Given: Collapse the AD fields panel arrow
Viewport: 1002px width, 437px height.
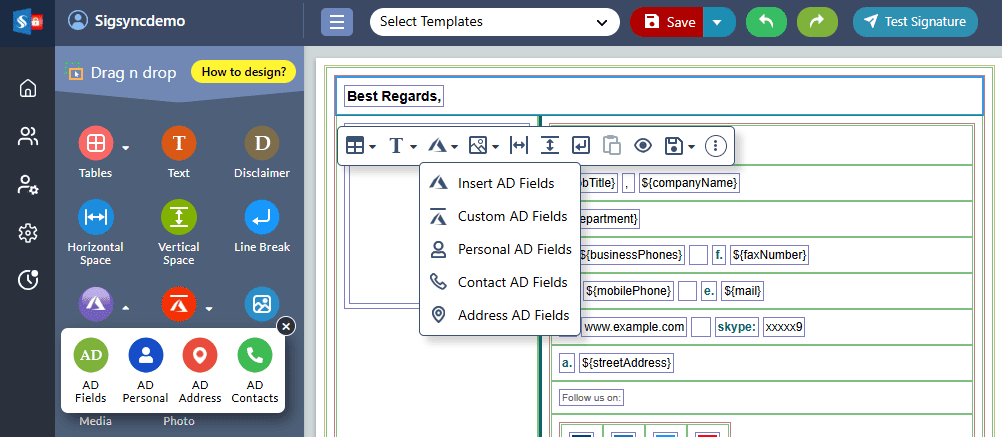Looking at the screenshot, I should click(126, 309).
